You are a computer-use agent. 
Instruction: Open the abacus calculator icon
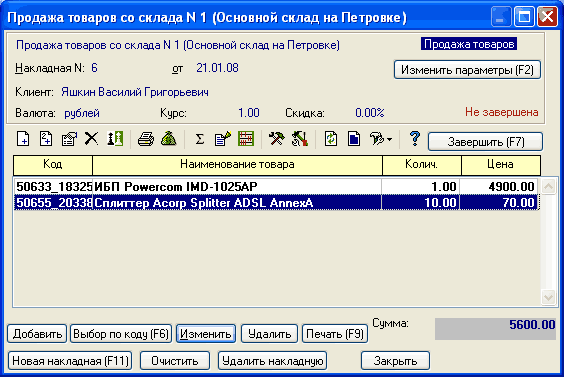(x=246, y=139)
